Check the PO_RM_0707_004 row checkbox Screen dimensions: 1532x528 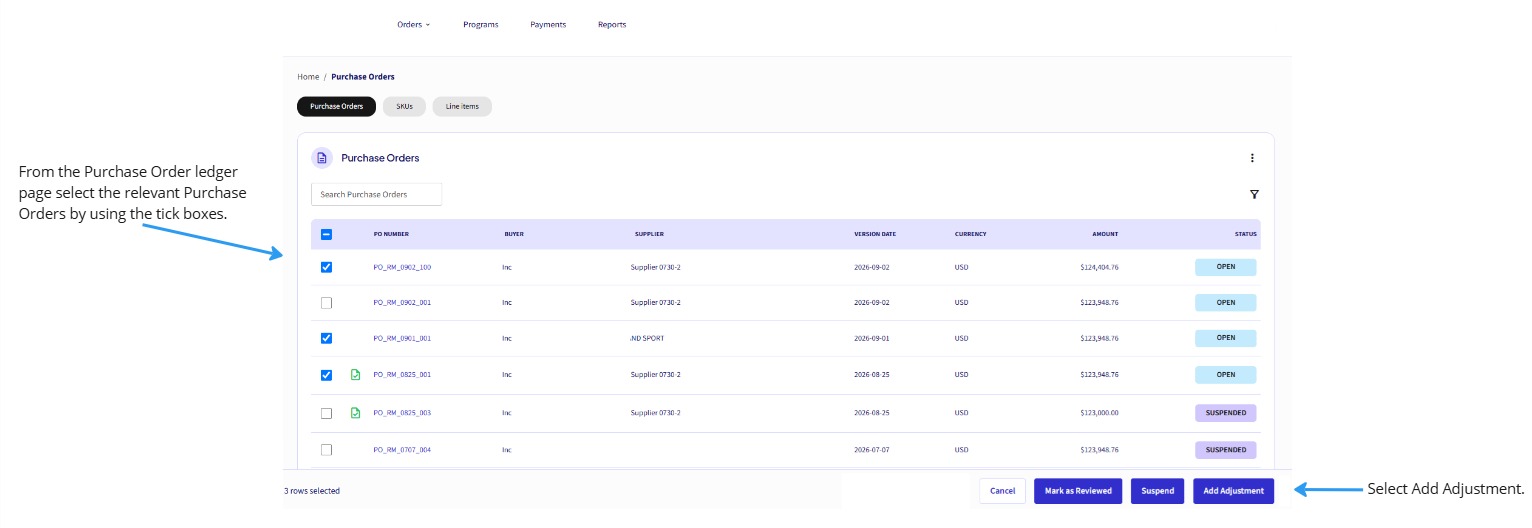326,450
